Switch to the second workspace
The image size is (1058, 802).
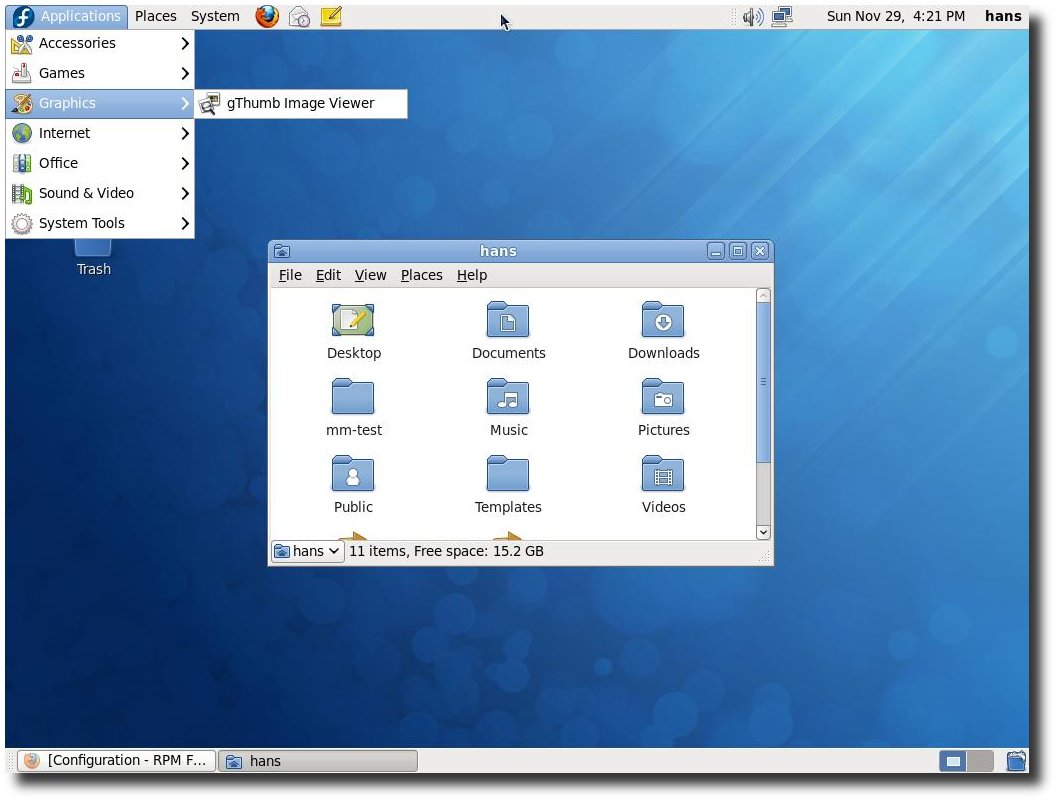[980, 762]
